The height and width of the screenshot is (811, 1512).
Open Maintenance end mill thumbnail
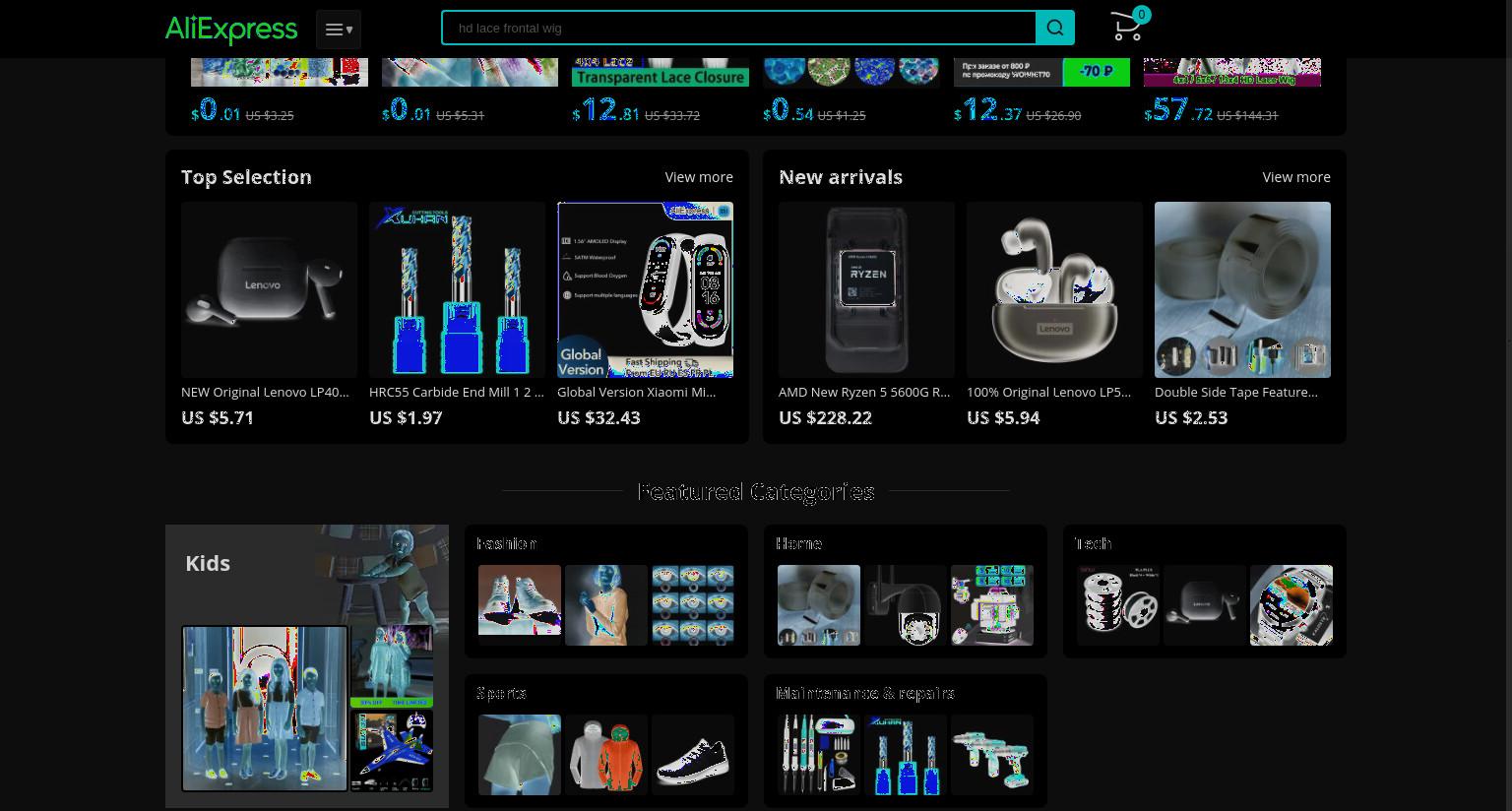coord(906,755)
